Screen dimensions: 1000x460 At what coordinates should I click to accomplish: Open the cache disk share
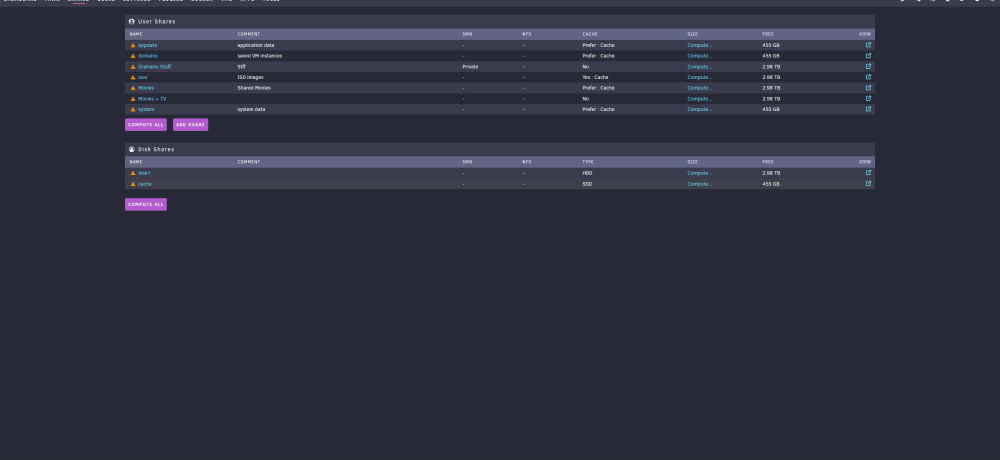pyautogui.click(x=145, y=184)
